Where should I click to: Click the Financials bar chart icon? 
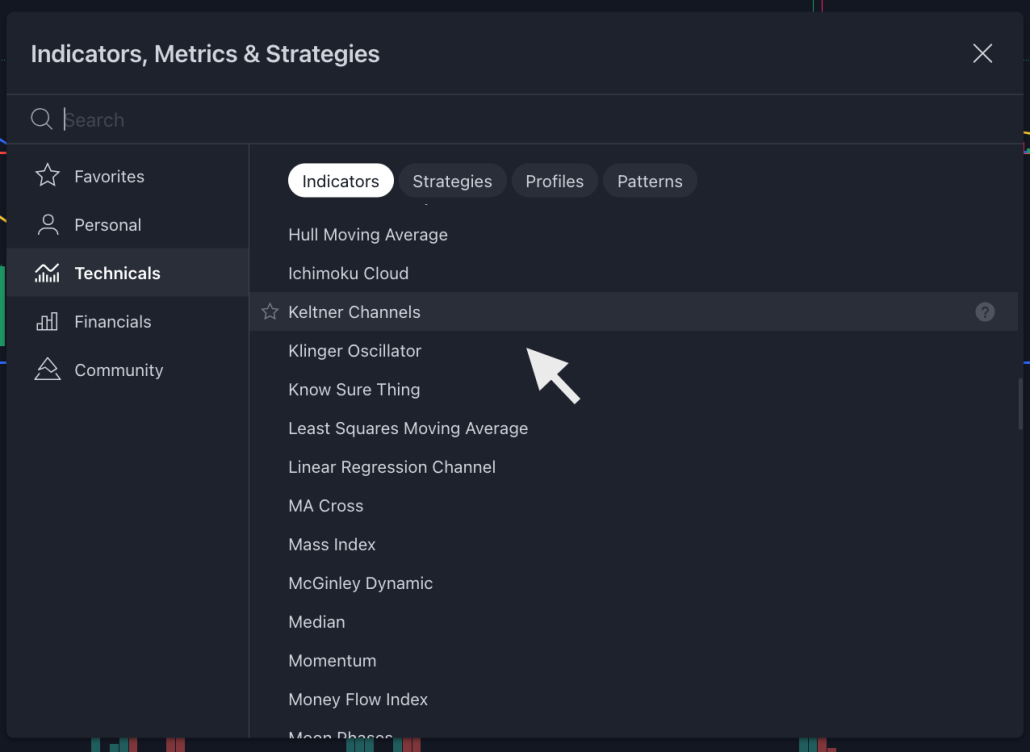47,321
